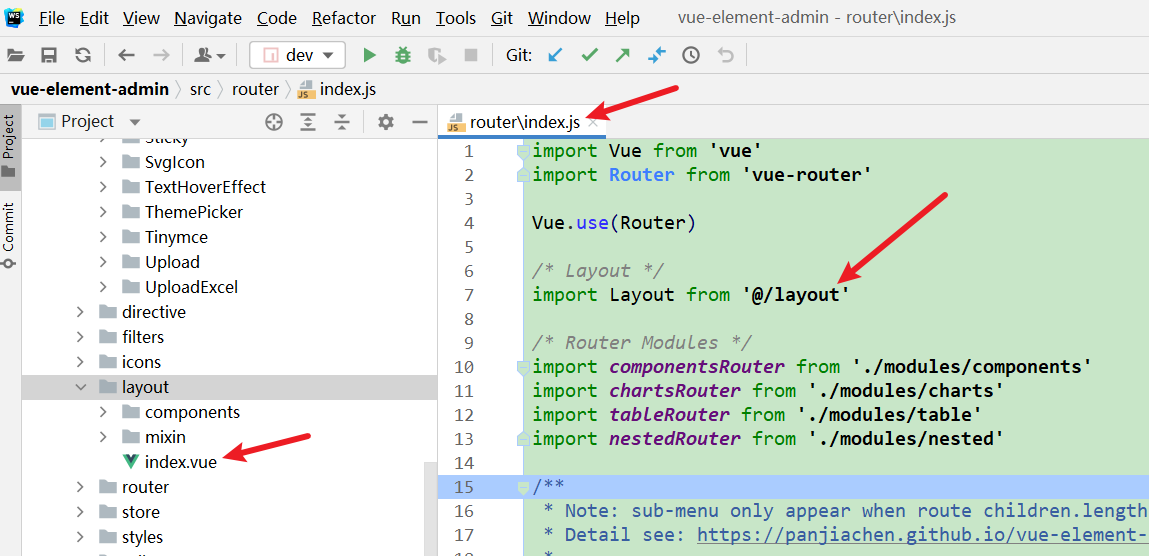This screenshot has width=1149, height=556.
Task: Expand the TextHoverEffect folder
Action: pyautogui.click(x=104, y=187)
